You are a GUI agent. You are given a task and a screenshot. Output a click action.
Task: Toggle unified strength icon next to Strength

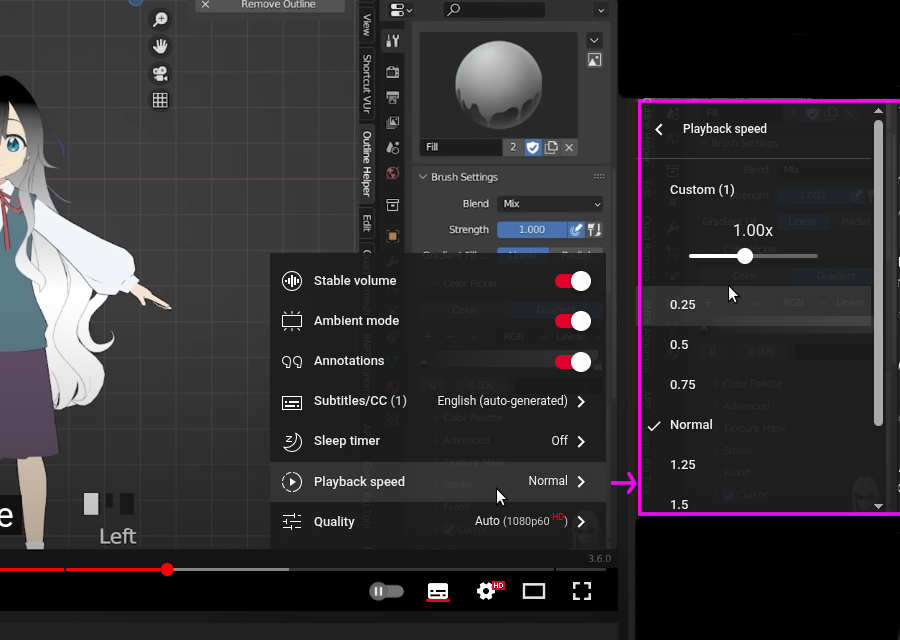click(594, 230)
